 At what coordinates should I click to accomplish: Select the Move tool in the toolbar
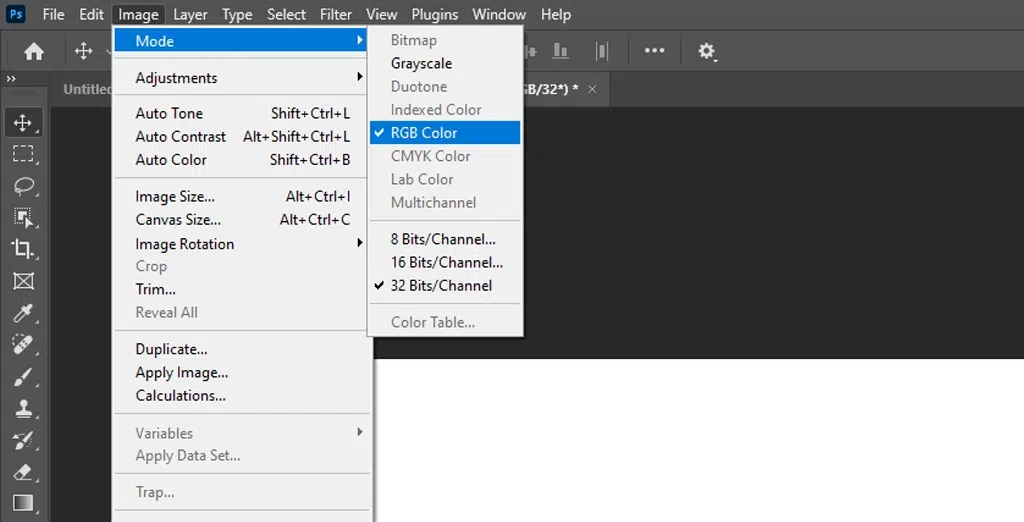click(24, 123)
